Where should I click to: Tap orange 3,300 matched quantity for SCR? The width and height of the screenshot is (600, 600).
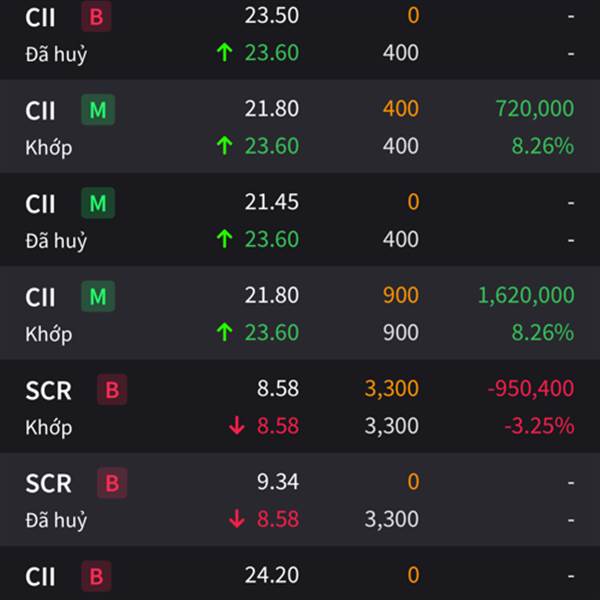tap(391, 389)
